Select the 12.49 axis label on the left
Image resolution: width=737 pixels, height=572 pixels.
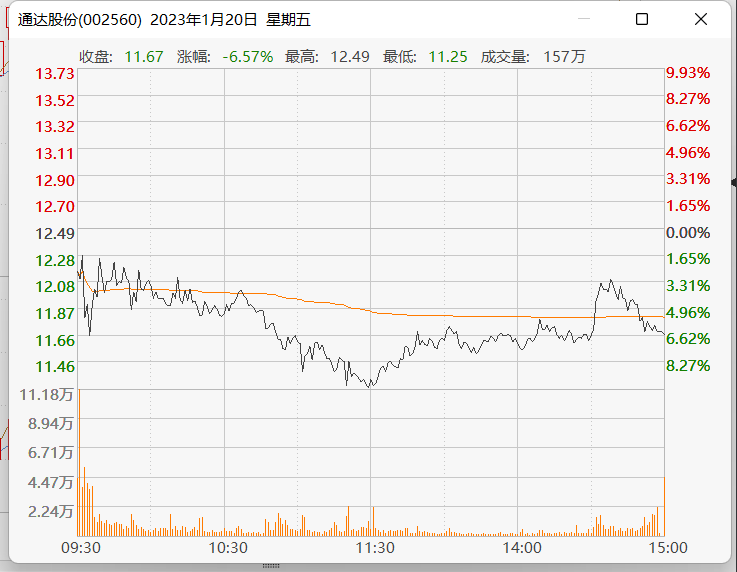tap(55, 233)
